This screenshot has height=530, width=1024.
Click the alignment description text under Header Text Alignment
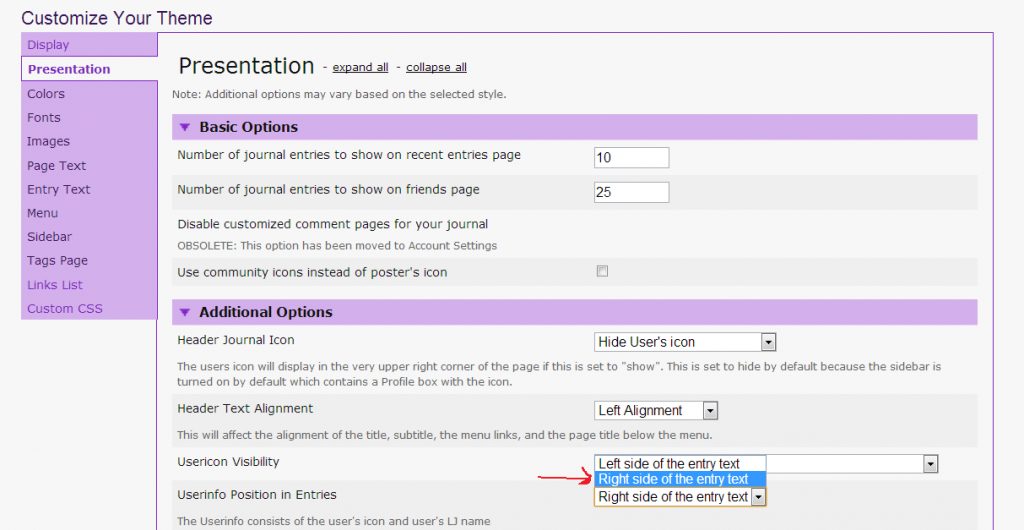(445, 435)
